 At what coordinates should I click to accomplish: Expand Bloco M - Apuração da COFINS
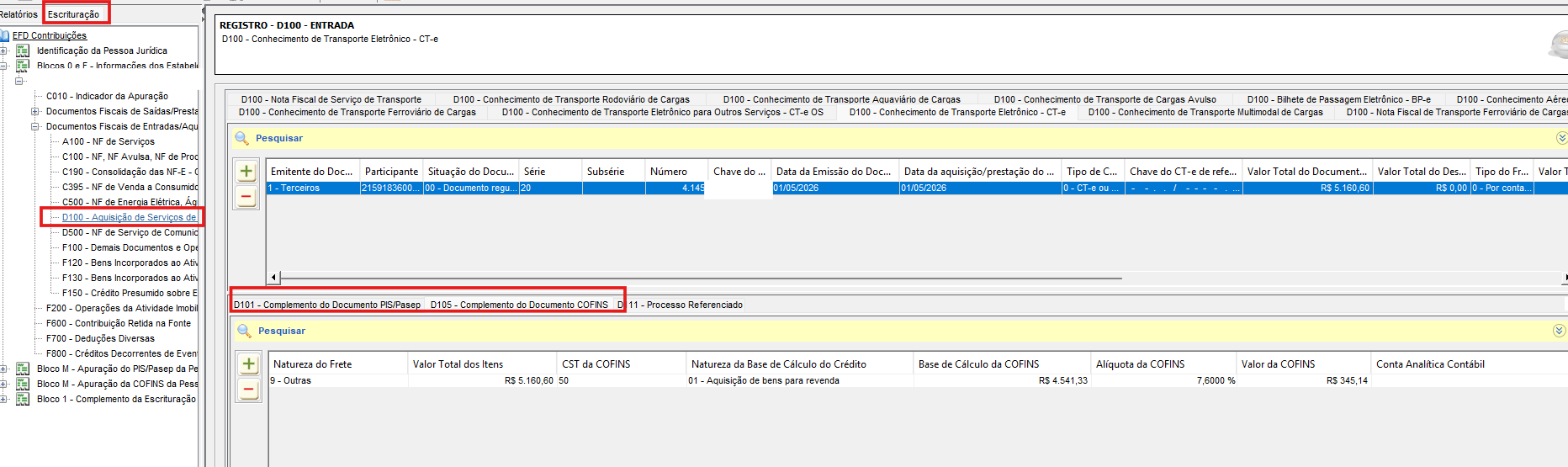pos(3,384)
